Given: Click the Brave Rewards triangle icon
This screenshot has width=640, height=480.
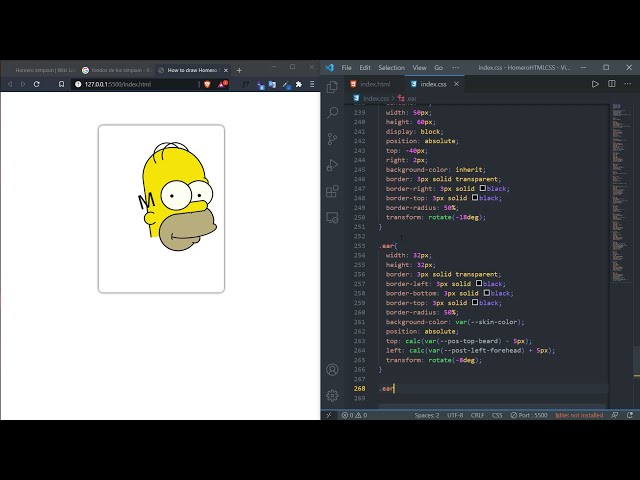Looking at the screenshot, I should click(222, 84).
